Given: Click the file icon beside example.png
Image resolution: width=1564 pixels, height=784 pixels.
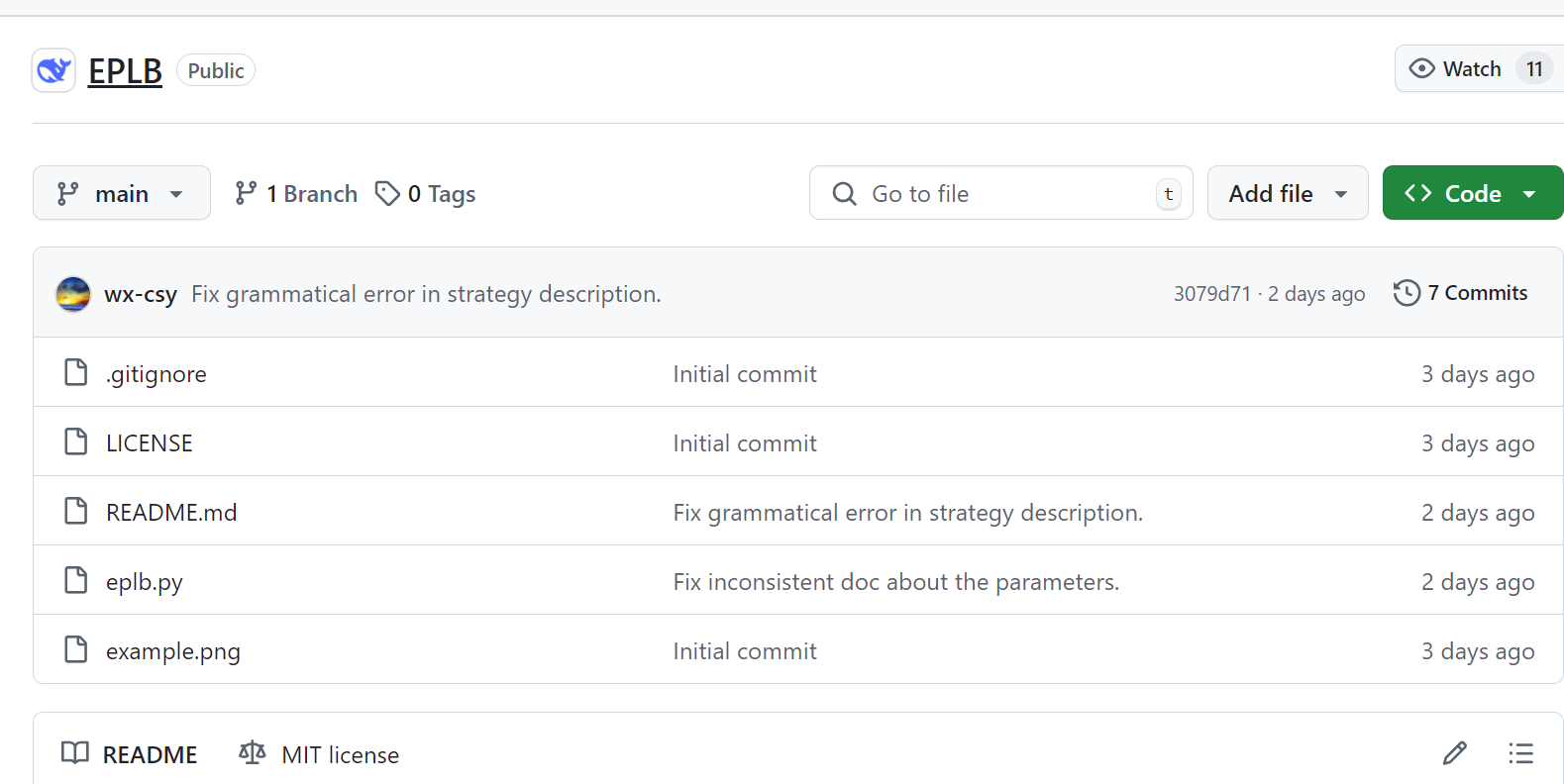Looking at the screenshot, I should [75, 649].
